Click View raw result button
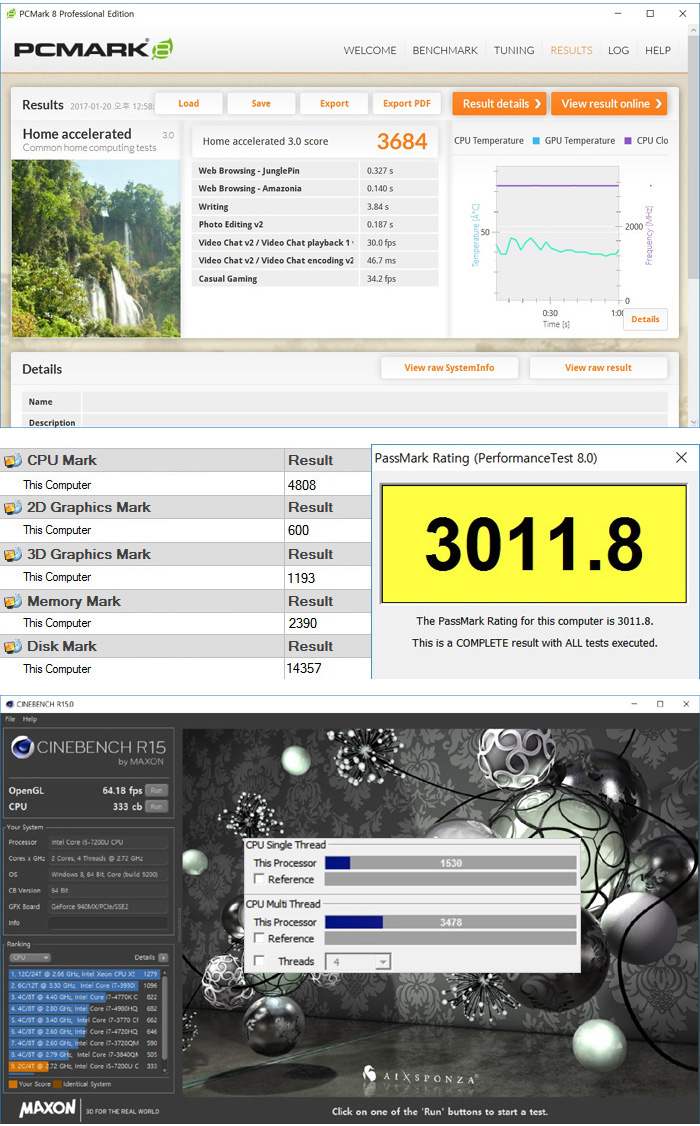Screen dimensions: 700x1126 click(598, 368)
